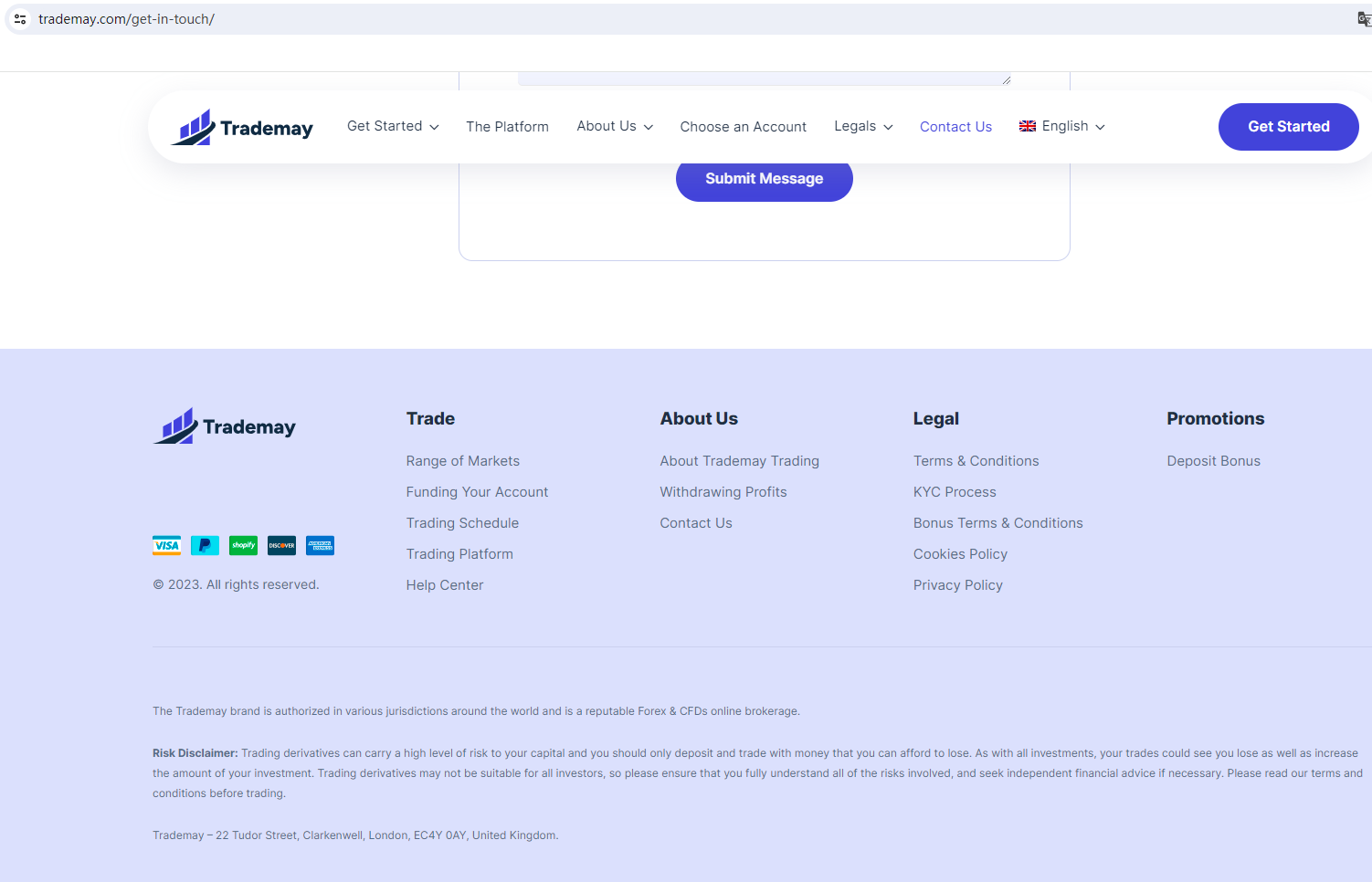Screen dimensions: 1372x882
Task: Open the Bonus Terms & Conditions link
Action: (998, 523)
